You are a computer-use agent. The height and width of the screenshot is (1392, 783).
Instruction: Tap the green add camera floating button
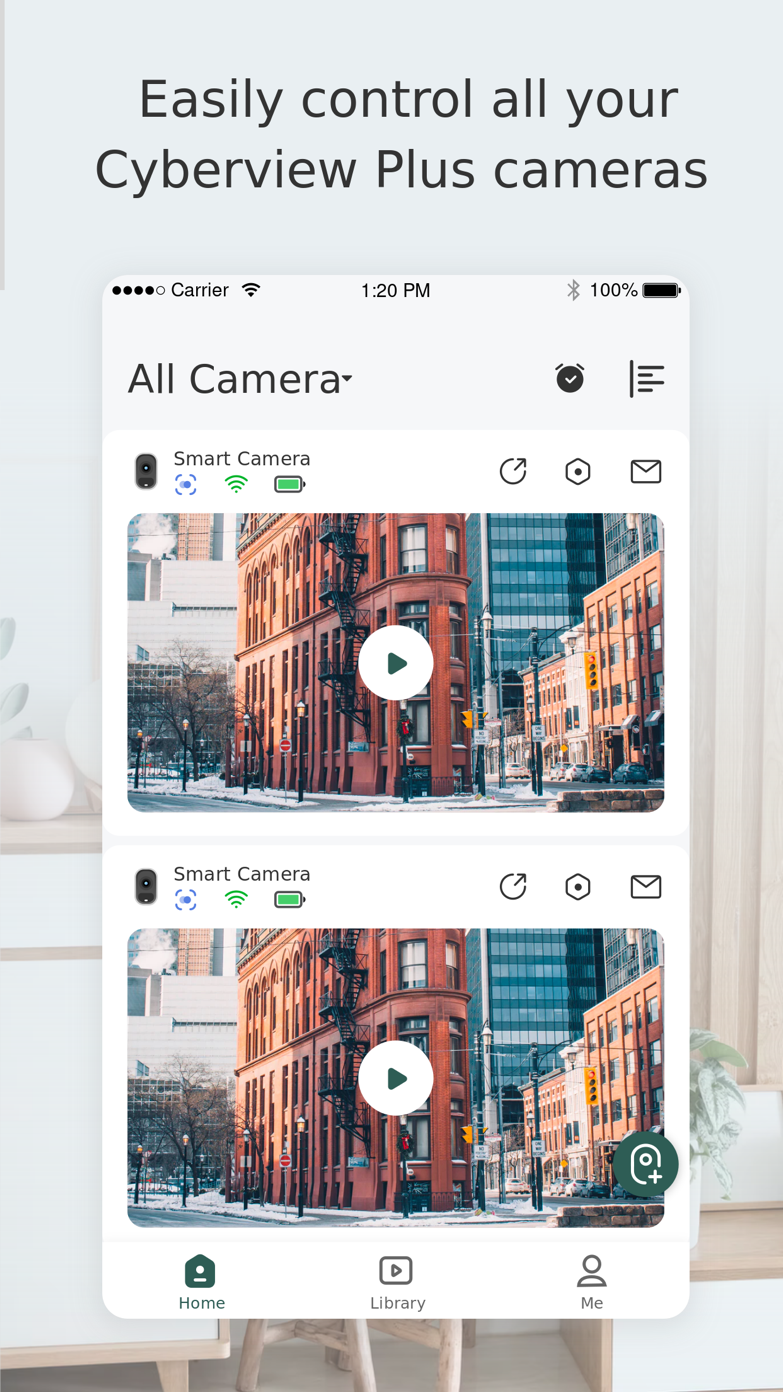[x=646, y=1164]
